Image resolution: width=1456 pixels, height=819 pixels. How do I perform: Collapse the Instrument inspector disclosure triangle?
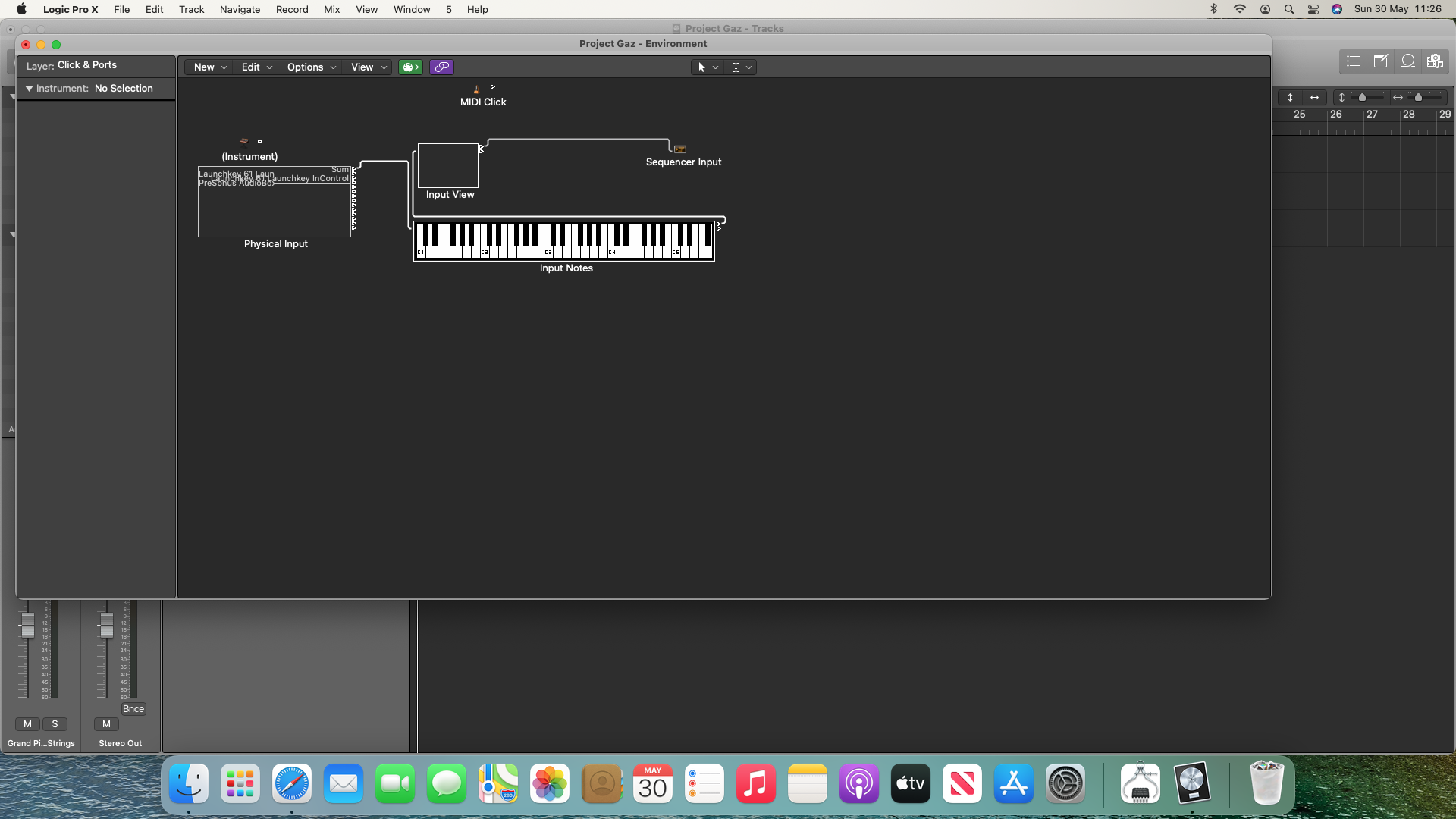[29, 89]
